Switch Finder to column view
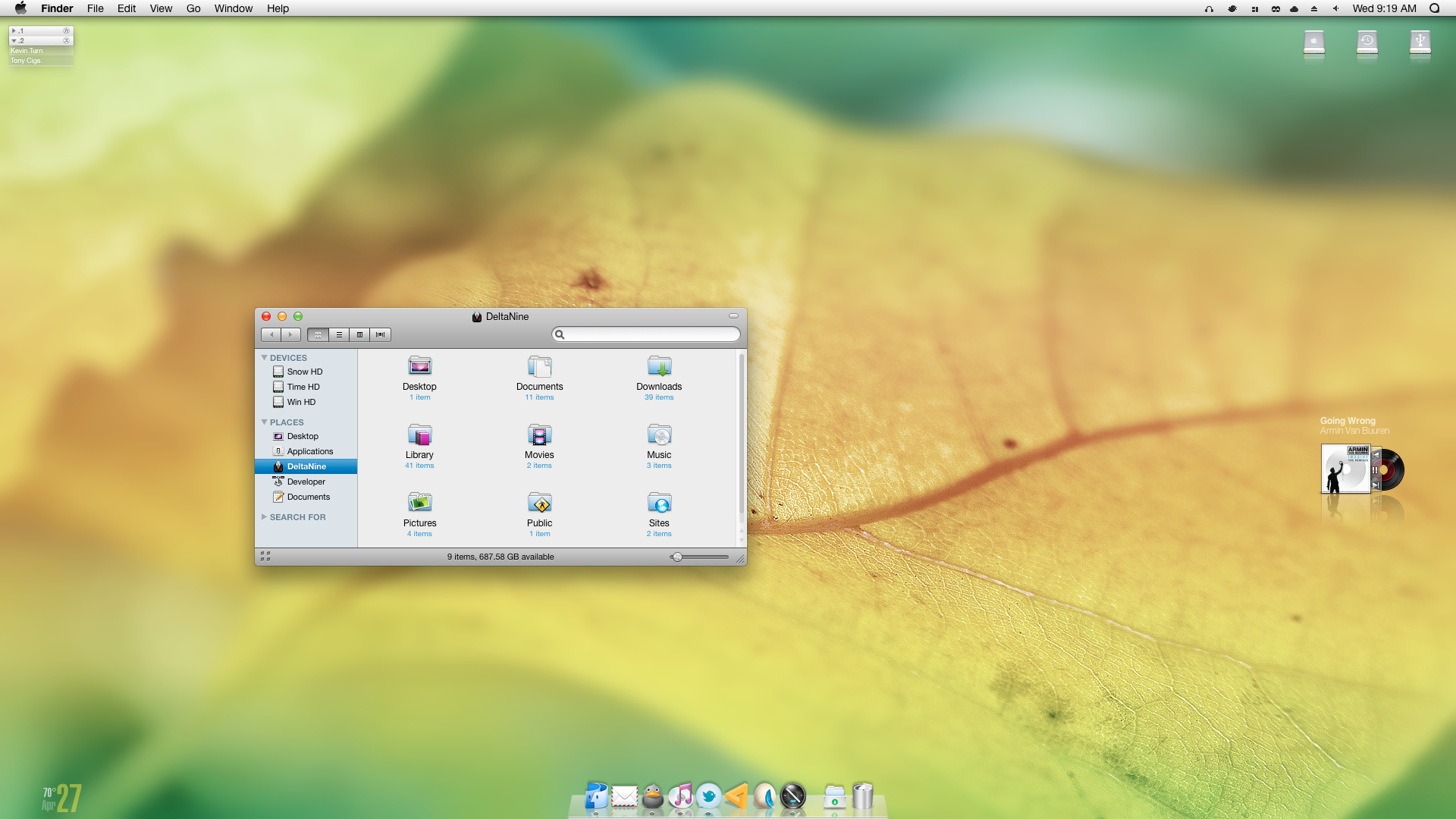This screenshot has width=1456, height=819. click(x=359, y=334)
